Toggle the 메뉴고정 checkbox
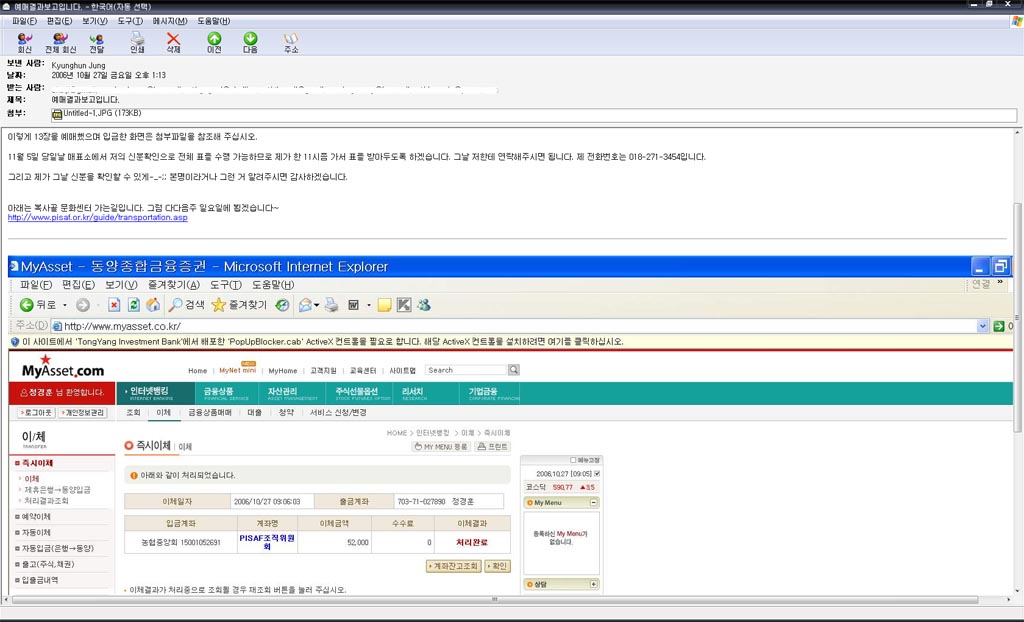This screenshot has height=622, width=1024. point(573,460)
